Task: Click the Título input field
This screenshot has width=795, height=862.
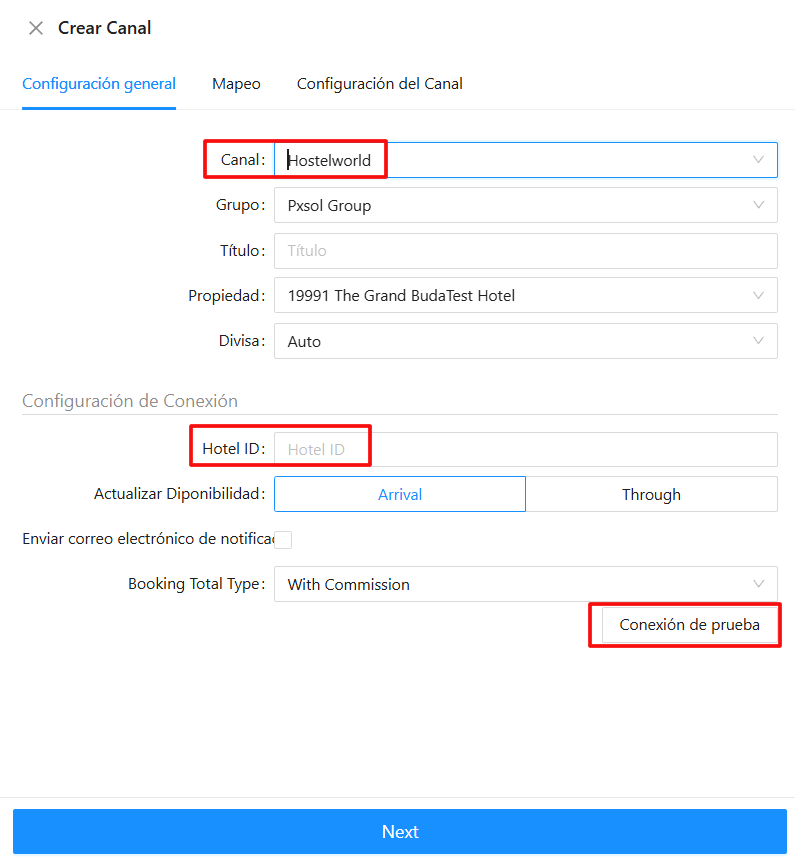Action: [x=525, y=250]
